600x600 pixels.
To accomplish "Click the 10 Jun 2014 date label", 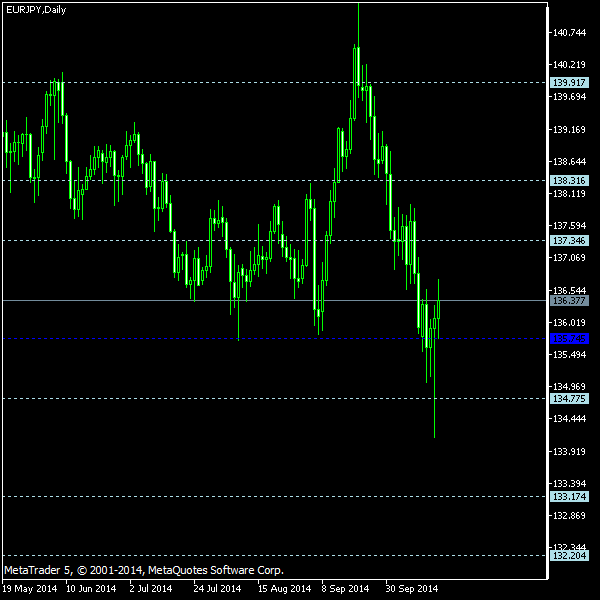I will coord(91,589).
